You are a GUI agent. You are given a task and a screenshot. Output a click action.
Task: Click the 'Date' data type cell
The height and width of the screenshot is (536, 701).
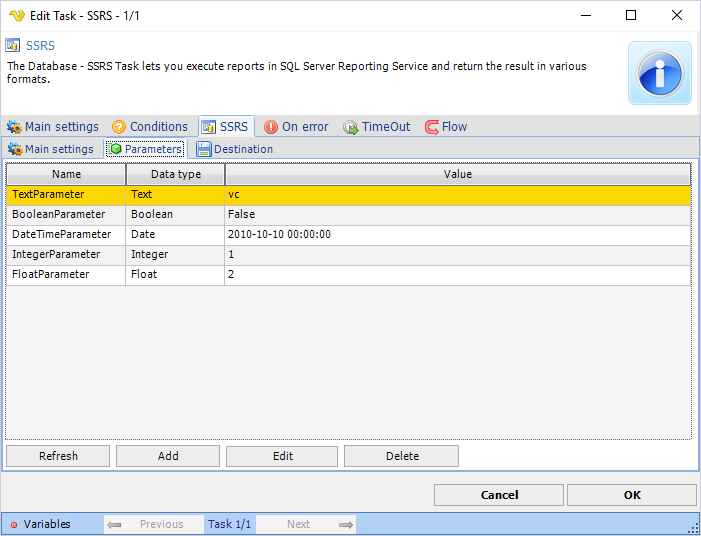(x=175, y=235)
